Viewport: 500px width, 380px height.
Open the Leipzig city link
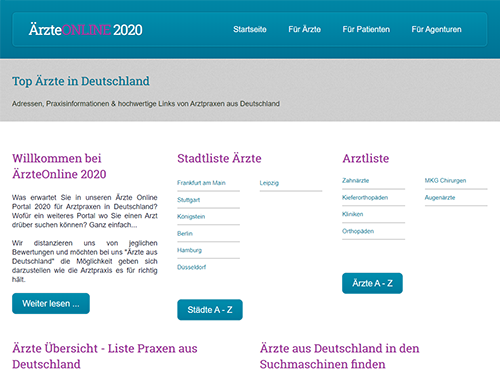click(x=269, y=183)
